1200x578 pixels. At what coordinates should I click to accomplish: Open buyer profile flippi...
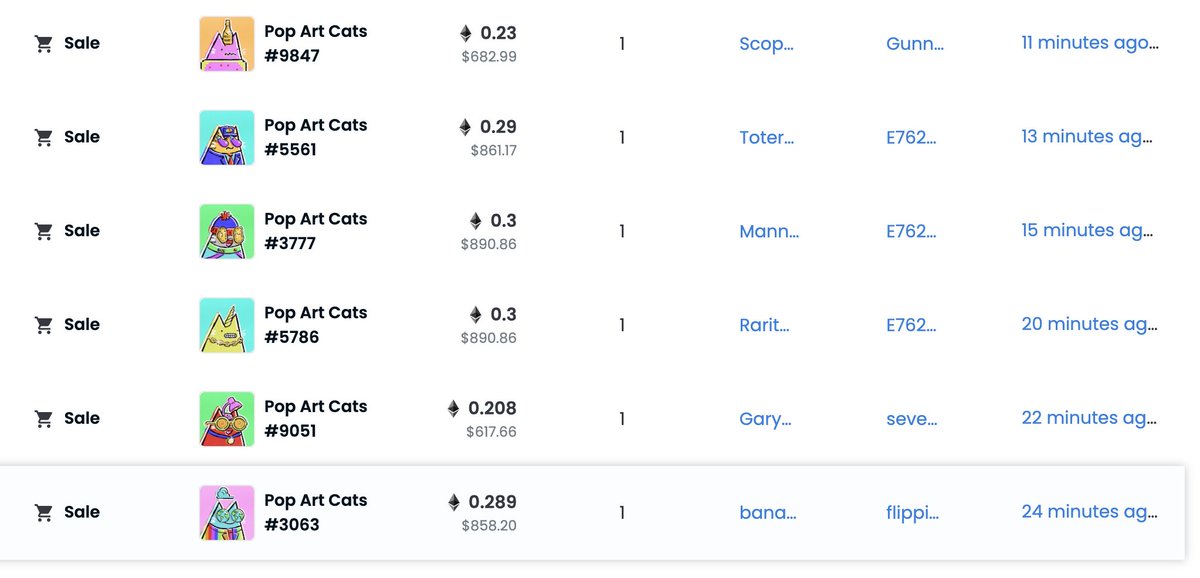coord(913,513)
